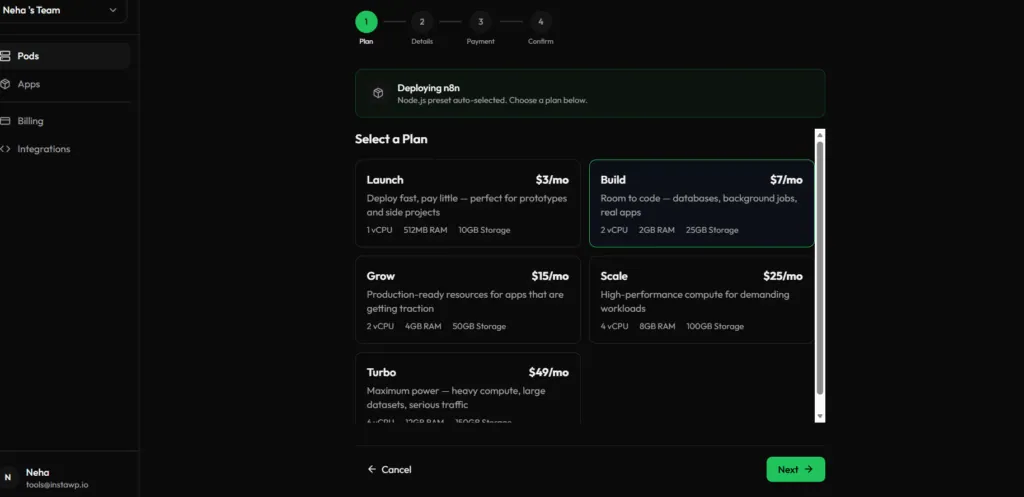Click the N user avatar icon
Image resolution: width=1024 pixels, height=497 pixels.
[8, 477]
